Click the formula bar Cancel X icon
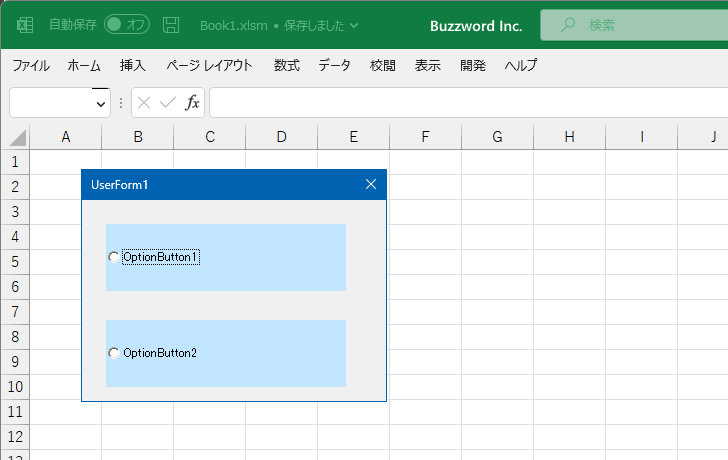728x460 pixels. click(144, 103)
